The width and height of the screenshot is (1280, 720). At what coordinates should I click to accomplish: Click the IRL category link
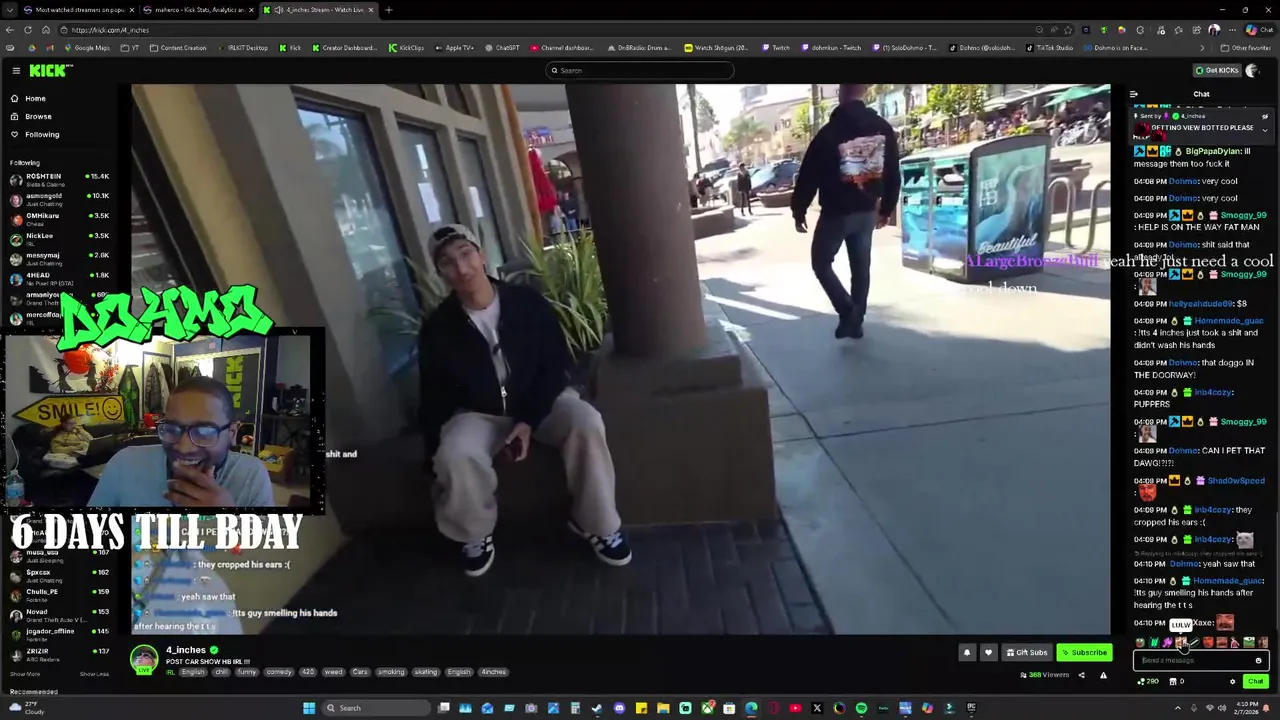coord(169,672)
